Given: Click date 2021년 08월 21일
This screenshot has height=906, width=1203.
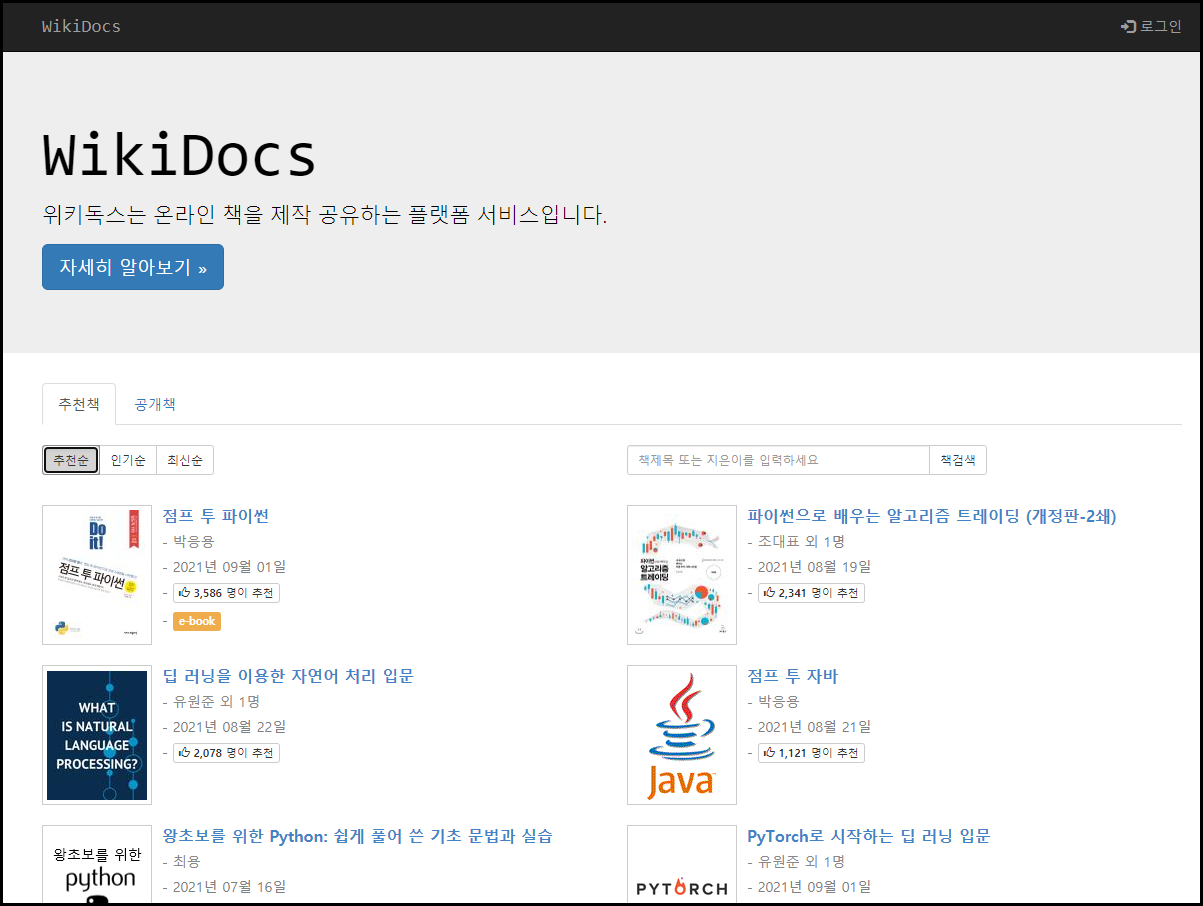Looking at the screenshot, I should pyautogui.click(x=814, y=727).
